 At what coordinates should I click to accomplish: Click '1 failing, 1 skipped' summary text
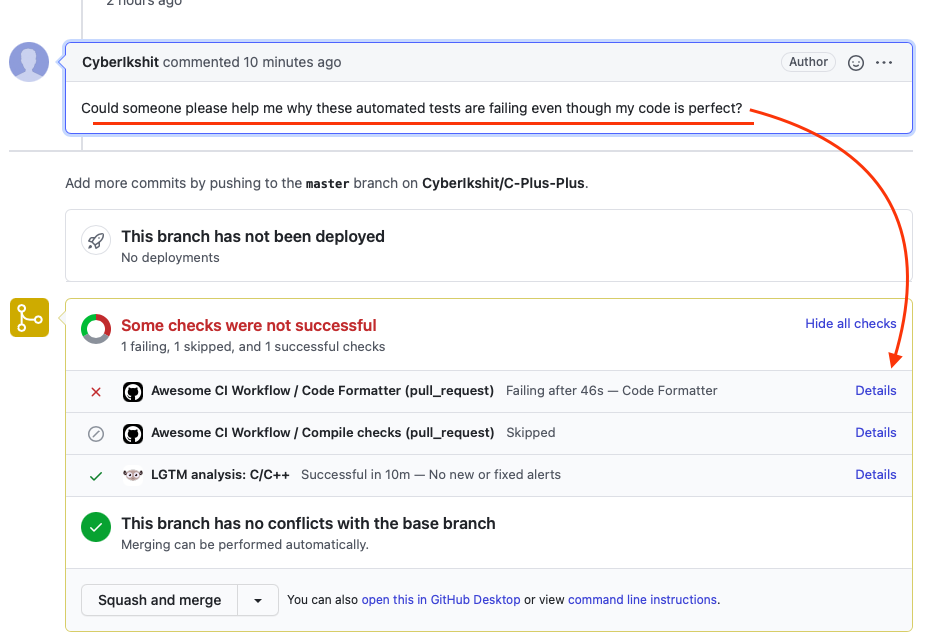253,347
